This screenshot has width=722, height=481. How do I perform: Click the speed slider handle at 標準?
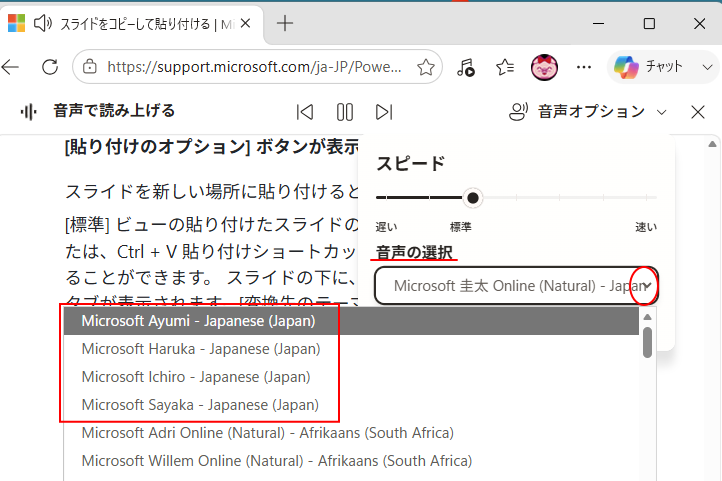click(x=472, y=198)
